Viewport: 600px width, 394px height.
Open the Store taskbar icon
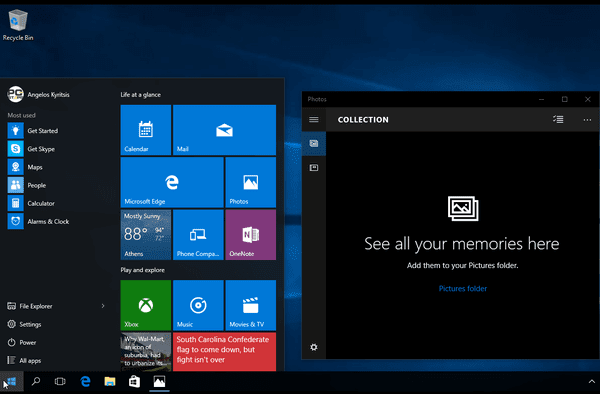[134, 381]
